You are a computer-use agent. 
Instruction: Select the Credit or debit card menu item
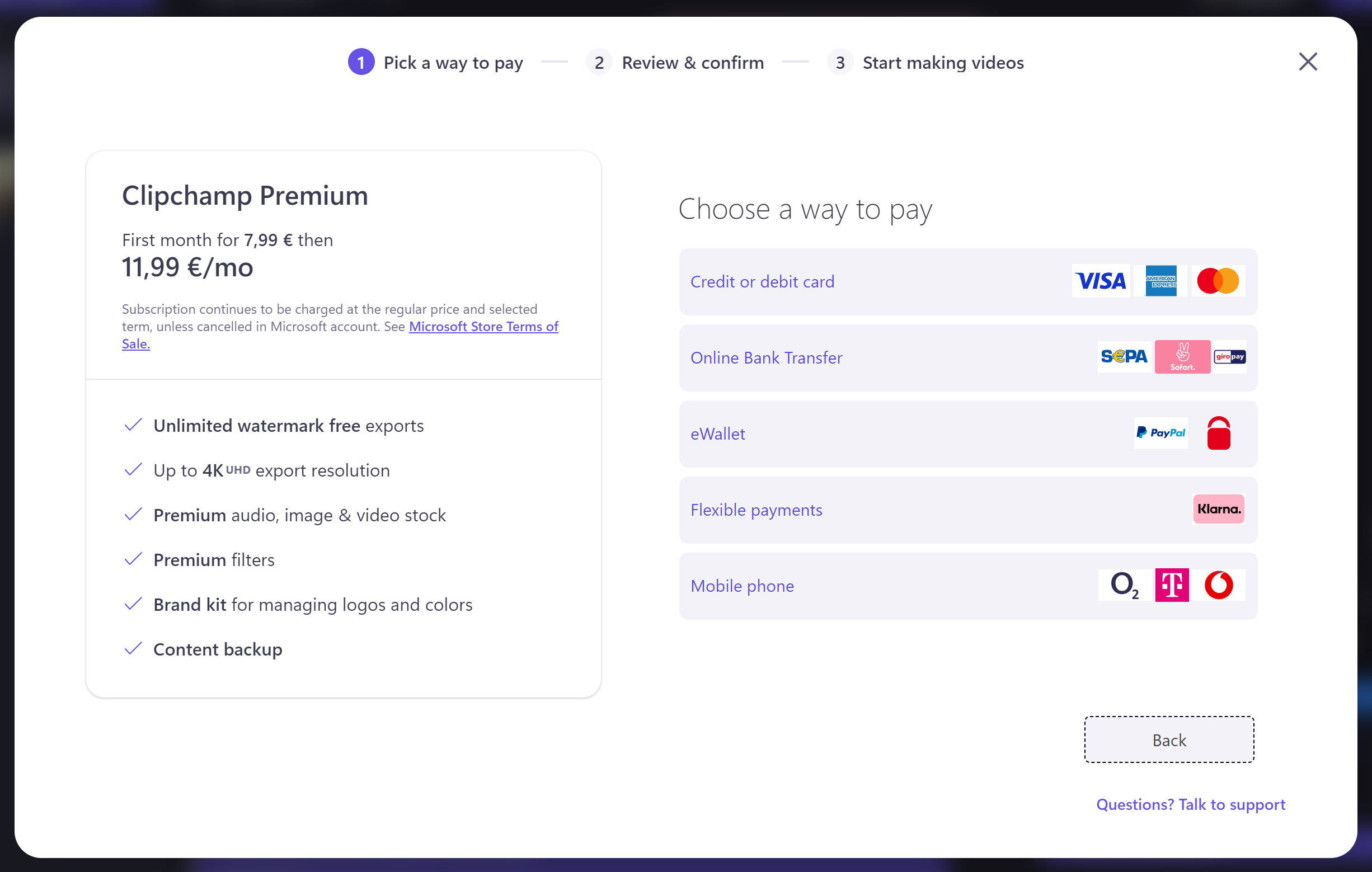point(967,281)
